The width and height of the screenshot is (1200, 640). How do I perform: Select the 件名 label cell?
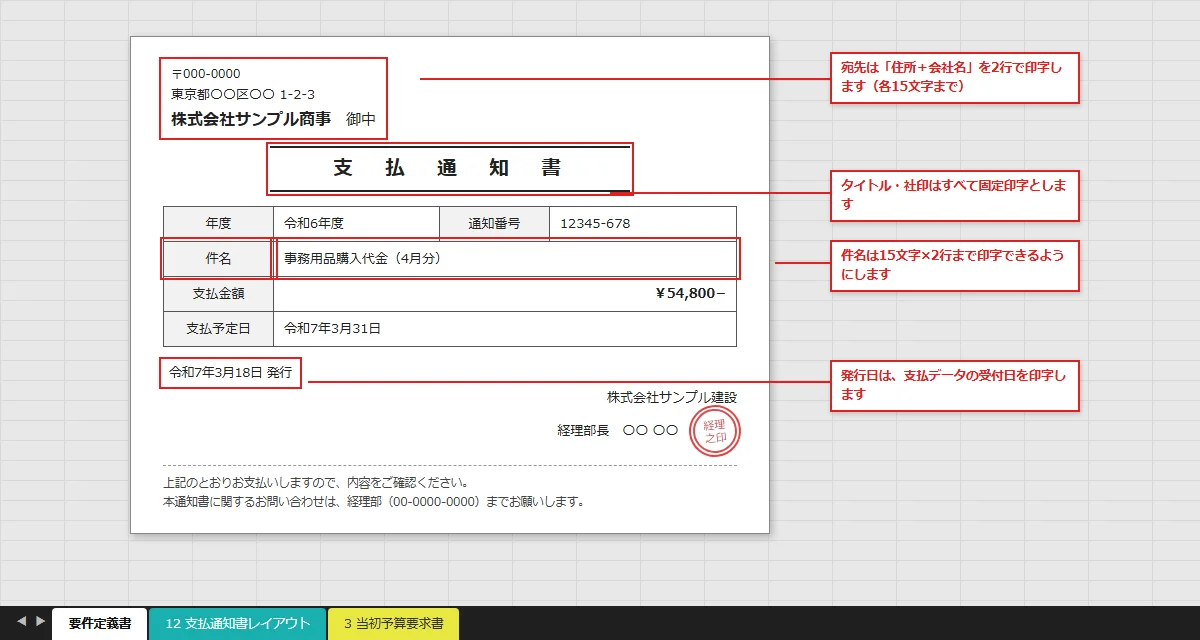[x=218, y=258]
